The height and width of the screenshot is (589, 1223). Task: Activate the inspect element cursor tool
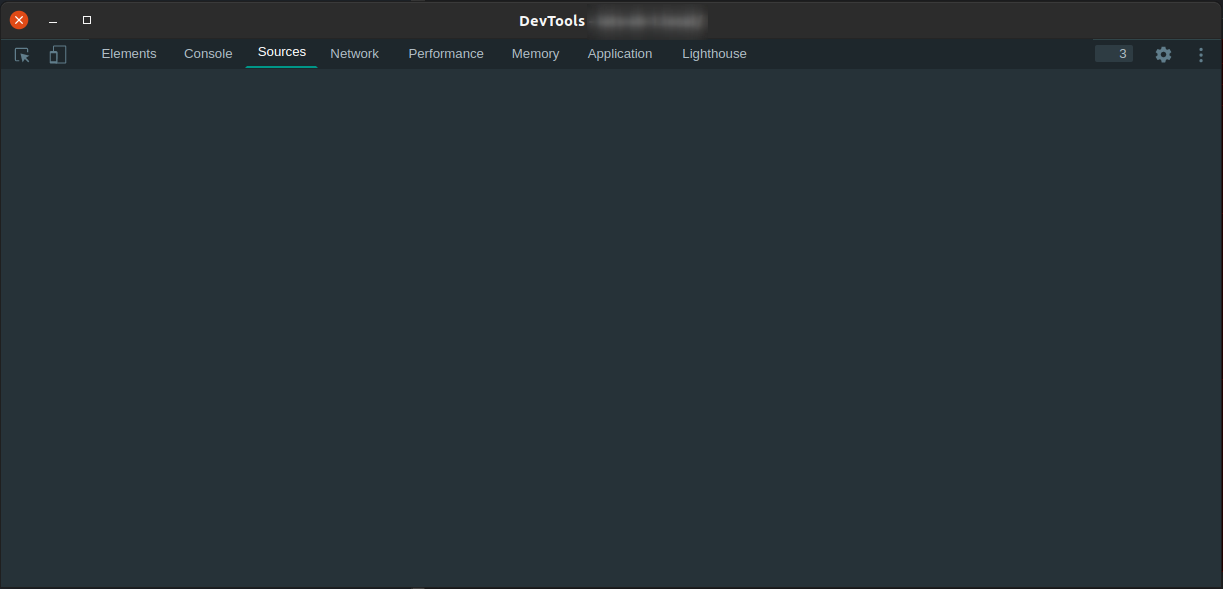22,55
